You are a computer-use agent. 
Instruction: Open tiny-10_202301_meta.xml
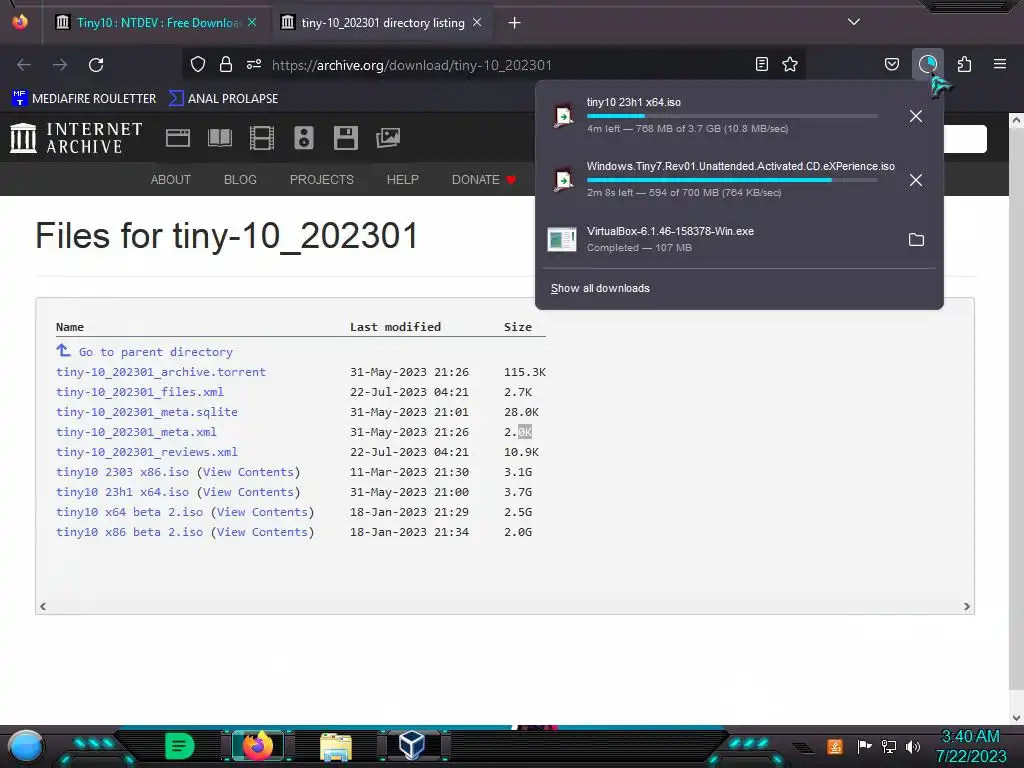click(x=136, y=432)
